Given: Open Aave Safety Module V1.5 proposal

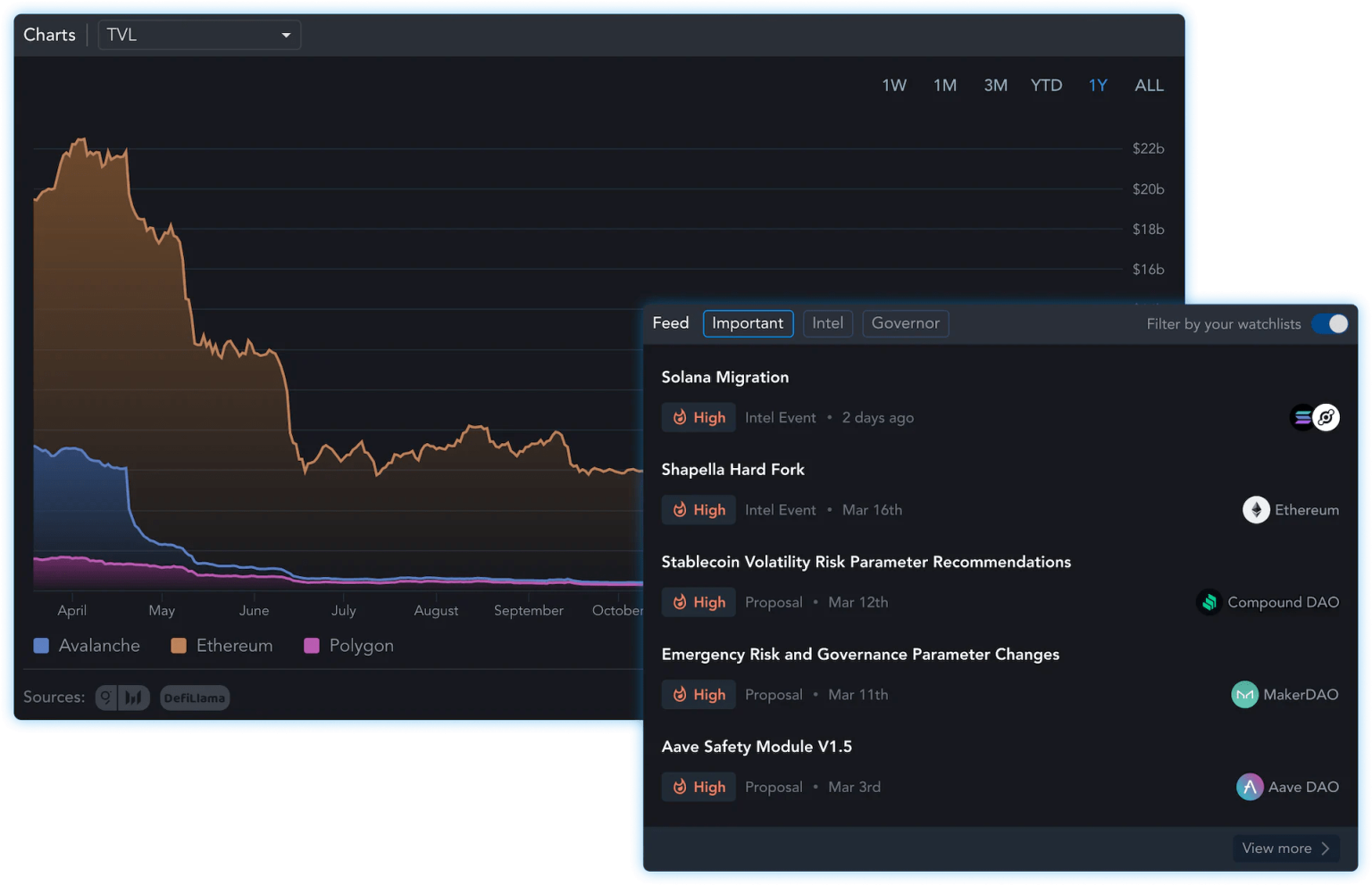Looking at the screenshot, I should pyautogui.click(x=756, y=747).
